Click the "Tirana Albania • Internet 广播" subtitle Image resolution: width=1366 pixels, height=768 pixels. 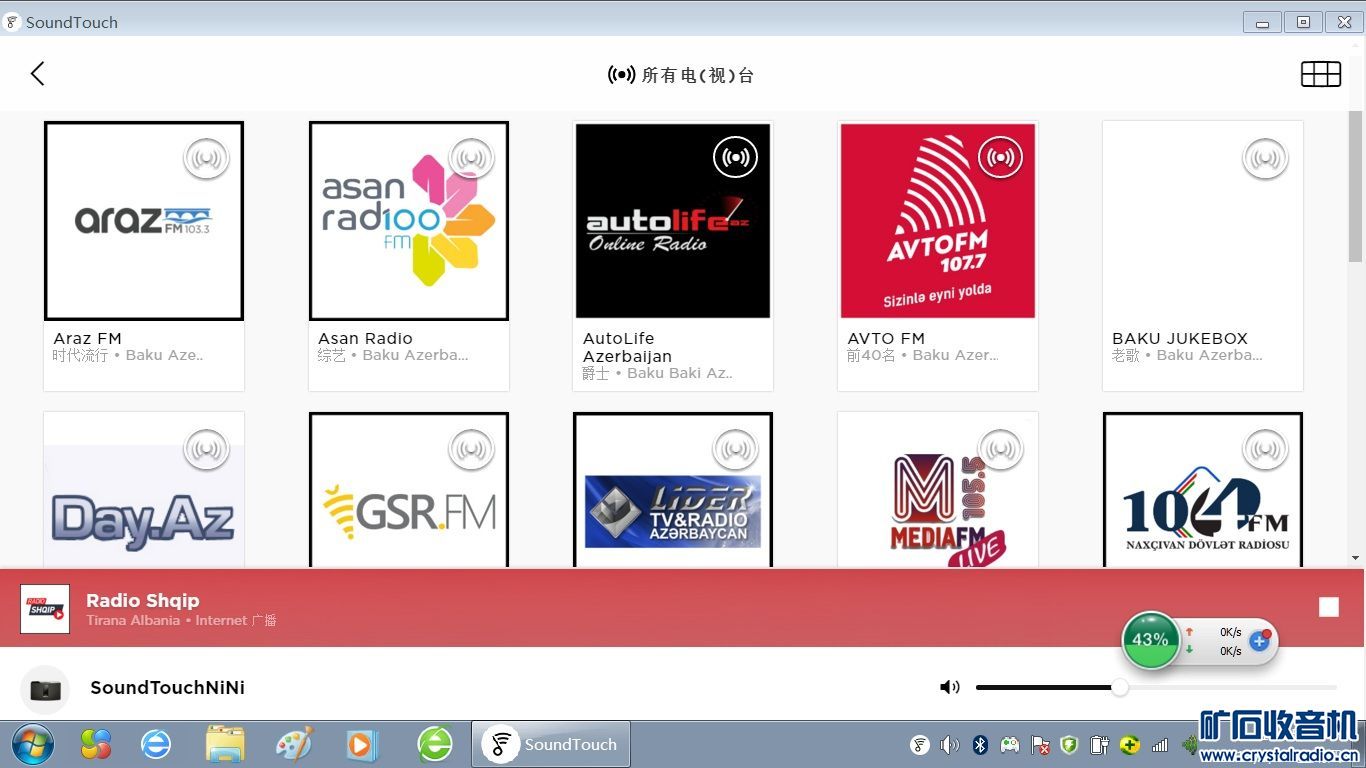tap(181, 620)
